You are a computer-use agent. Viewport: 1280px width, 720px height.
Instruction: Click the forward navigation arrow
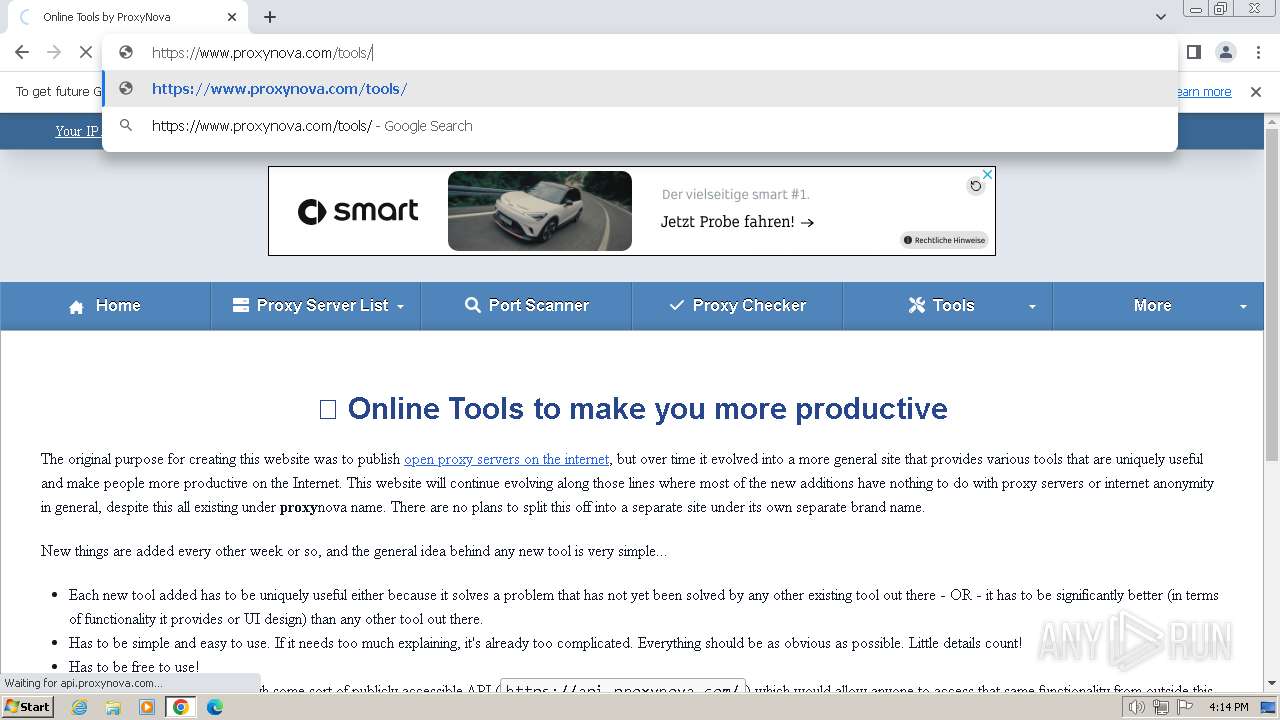tap(54, 52)
